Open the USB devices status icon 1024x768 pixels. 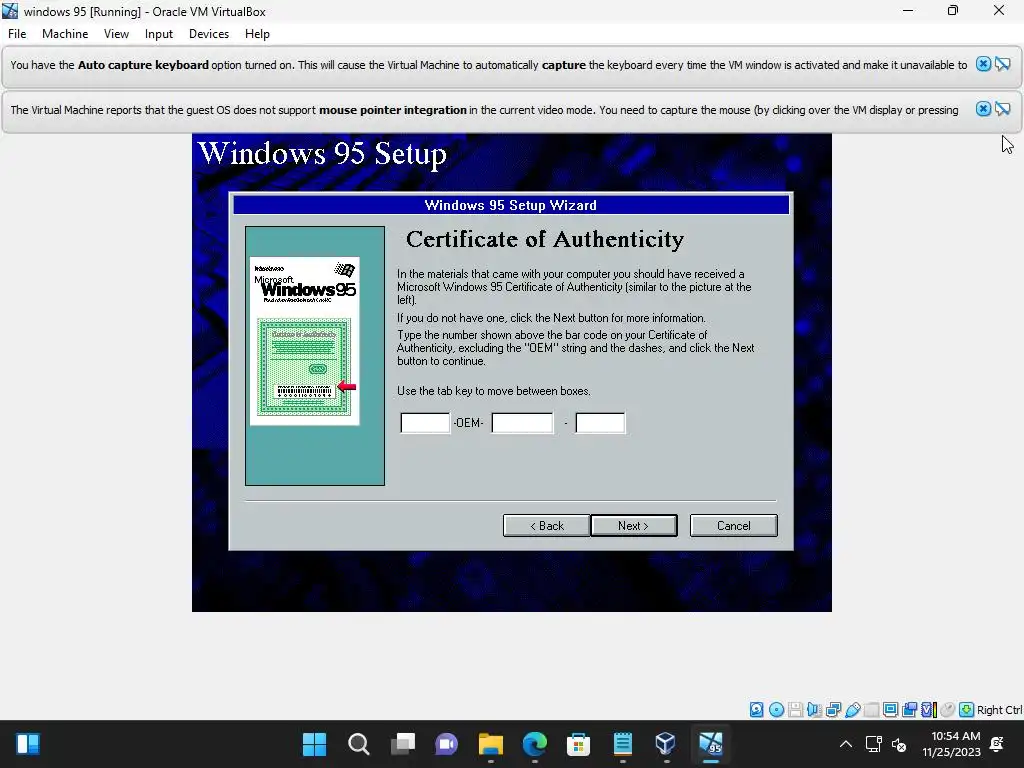[x=852, y=710]
